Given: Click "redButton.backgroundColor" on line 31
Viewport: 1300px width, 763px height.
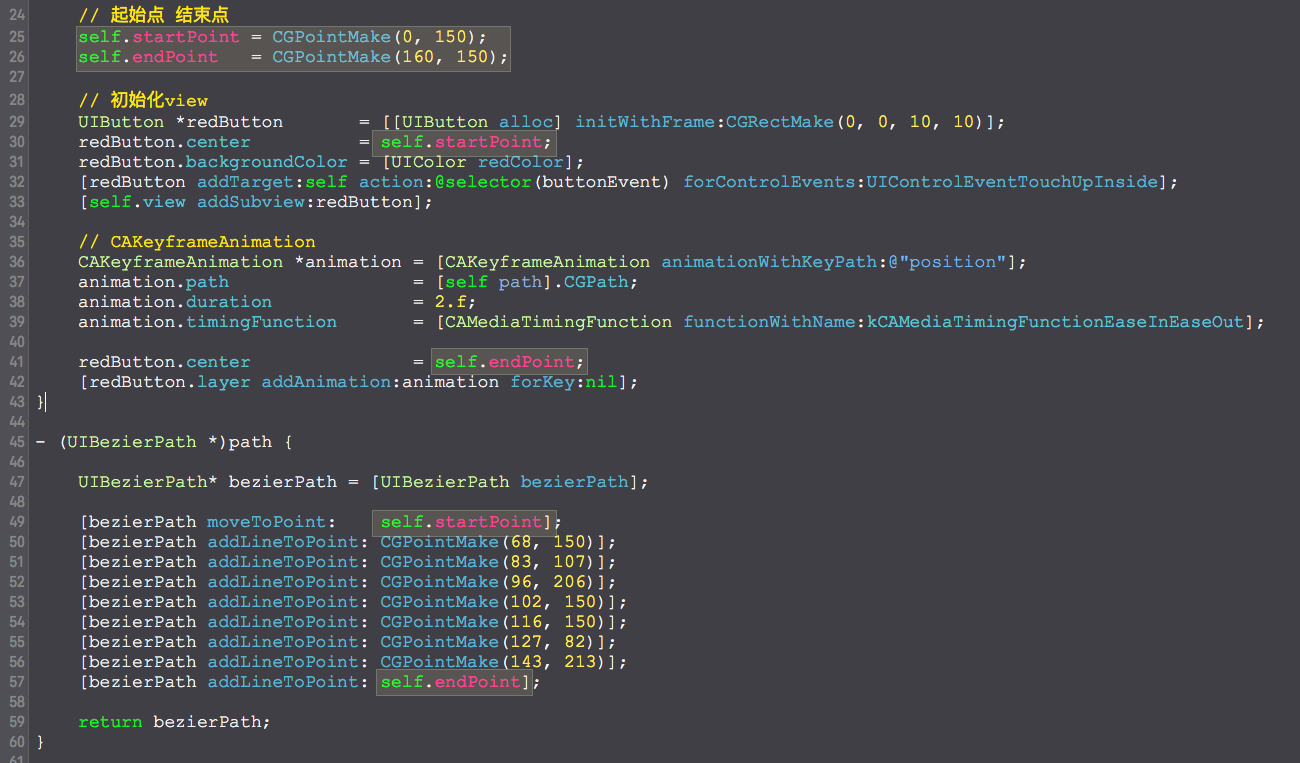Looking at the screenshot, I should pyautogui.click(x=213, y=162).
